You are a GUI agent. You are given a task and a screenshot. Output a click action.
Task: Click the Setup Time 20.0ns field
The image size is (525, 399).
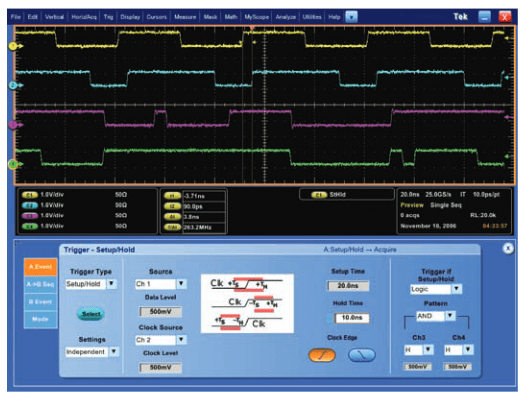tap(348, 286)
